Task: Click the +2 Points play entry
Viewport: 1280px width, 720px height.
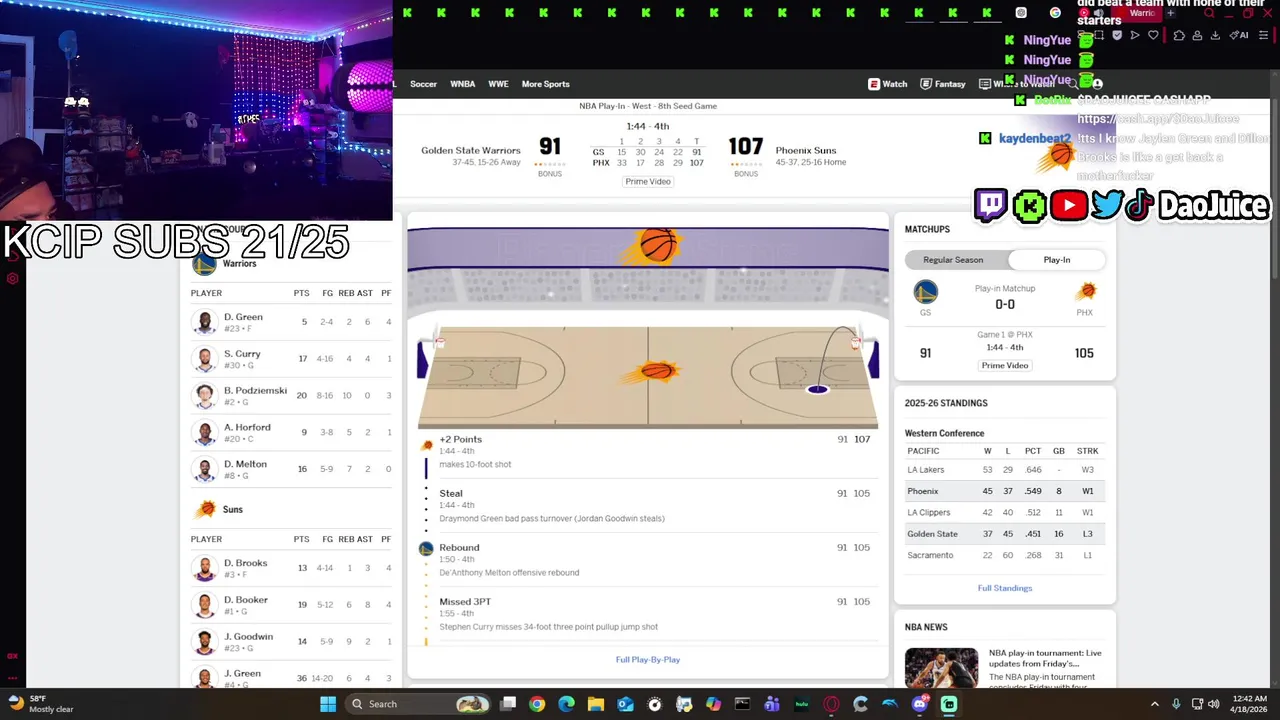Action: (647, 451)
